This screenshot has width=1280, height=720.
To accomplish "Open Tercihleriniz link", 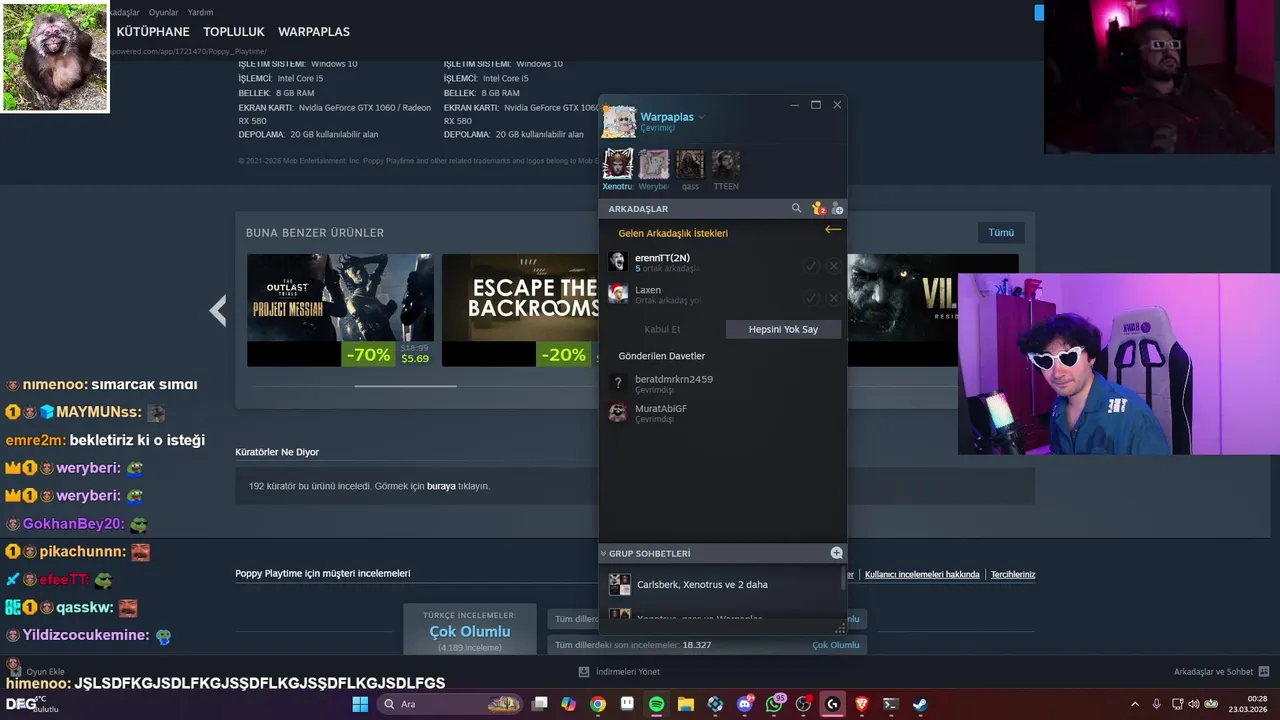I will pyautogui.click(x=1013, y=574).
